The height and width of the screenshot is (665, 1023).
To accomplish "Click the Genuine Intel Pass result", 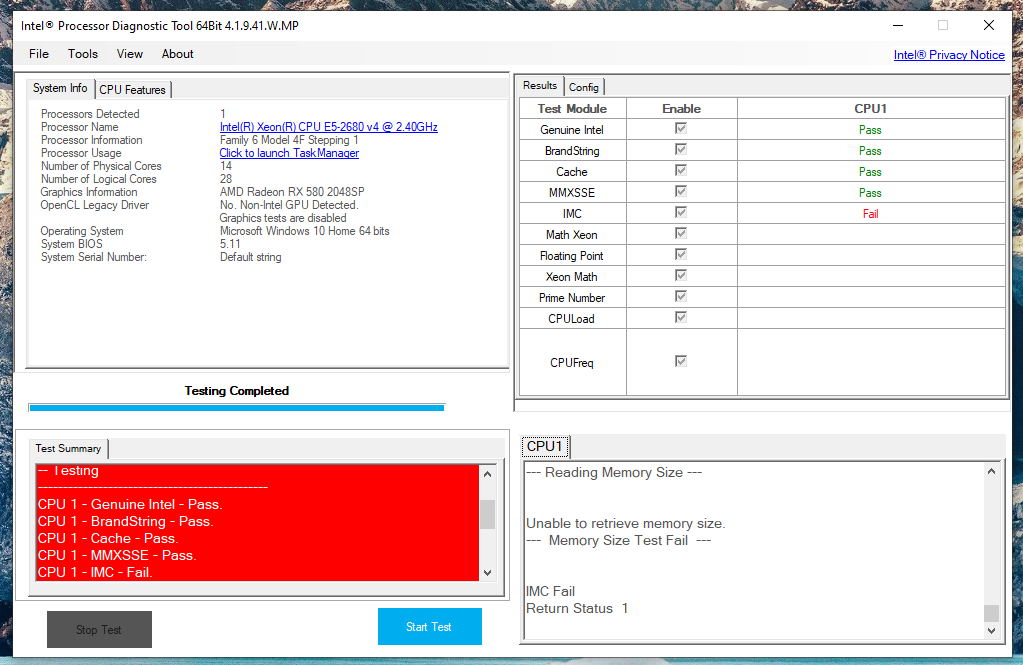I will (x=870, y=130).
